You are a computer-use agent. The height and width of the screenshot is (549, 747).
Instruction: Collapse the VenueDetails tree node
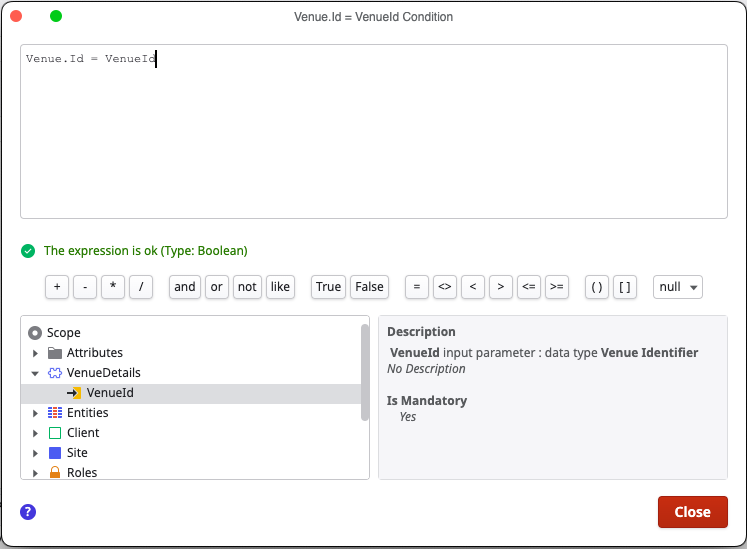point(35,373)
